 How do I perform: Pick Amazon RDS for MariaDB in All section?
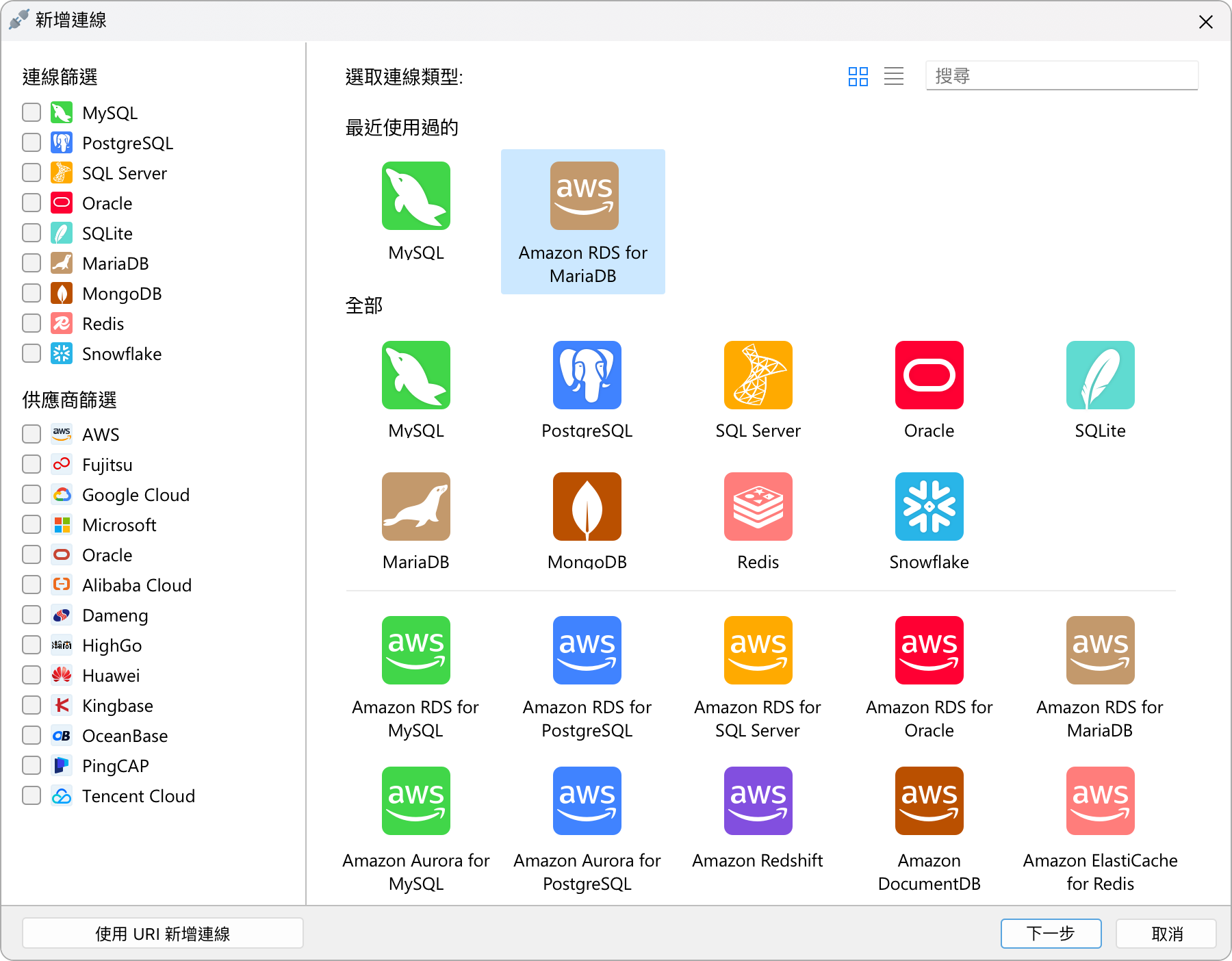coord(1101,650)
